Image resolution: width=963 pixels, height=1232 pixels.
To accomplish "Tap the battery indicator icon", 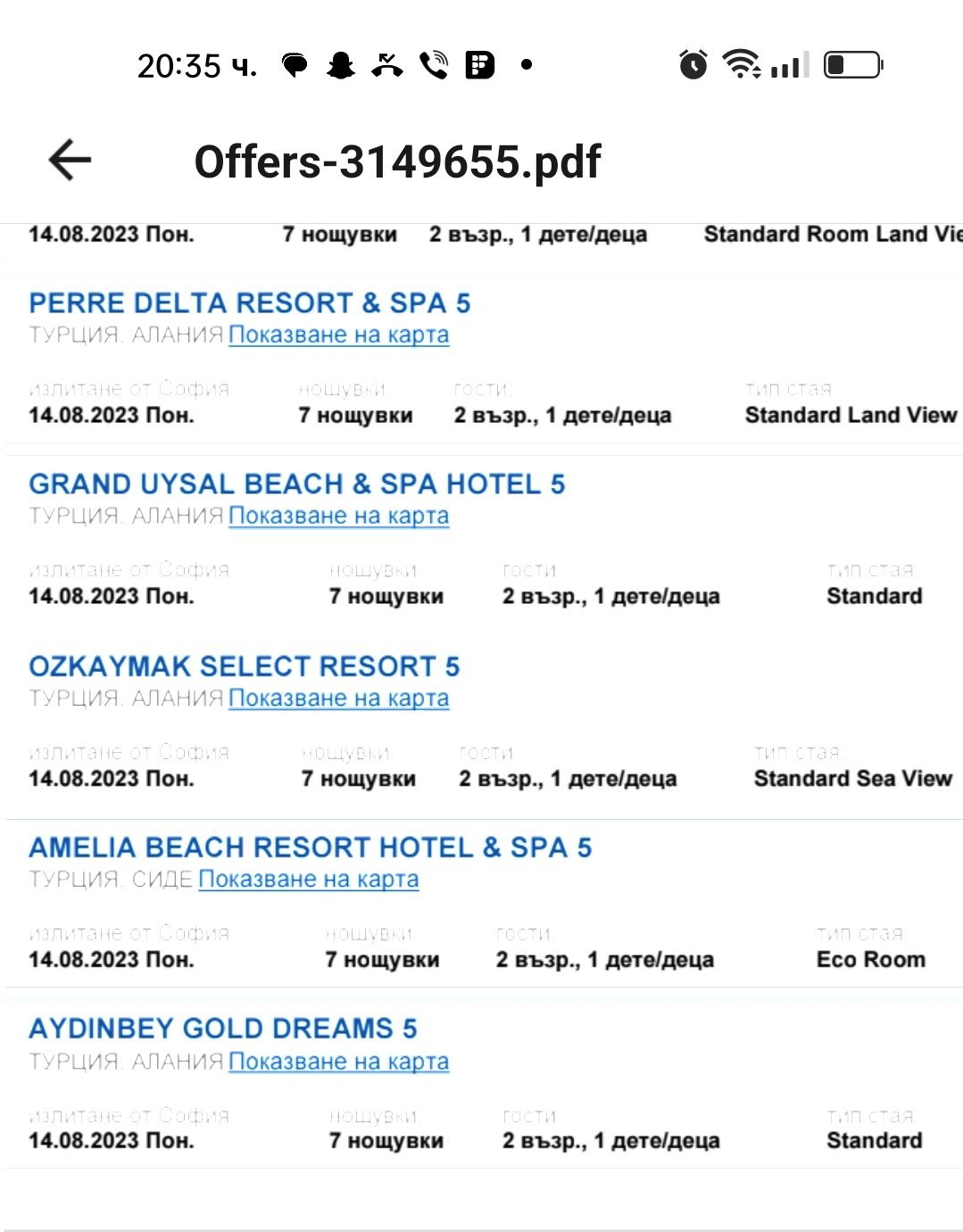I will point(853,64).
